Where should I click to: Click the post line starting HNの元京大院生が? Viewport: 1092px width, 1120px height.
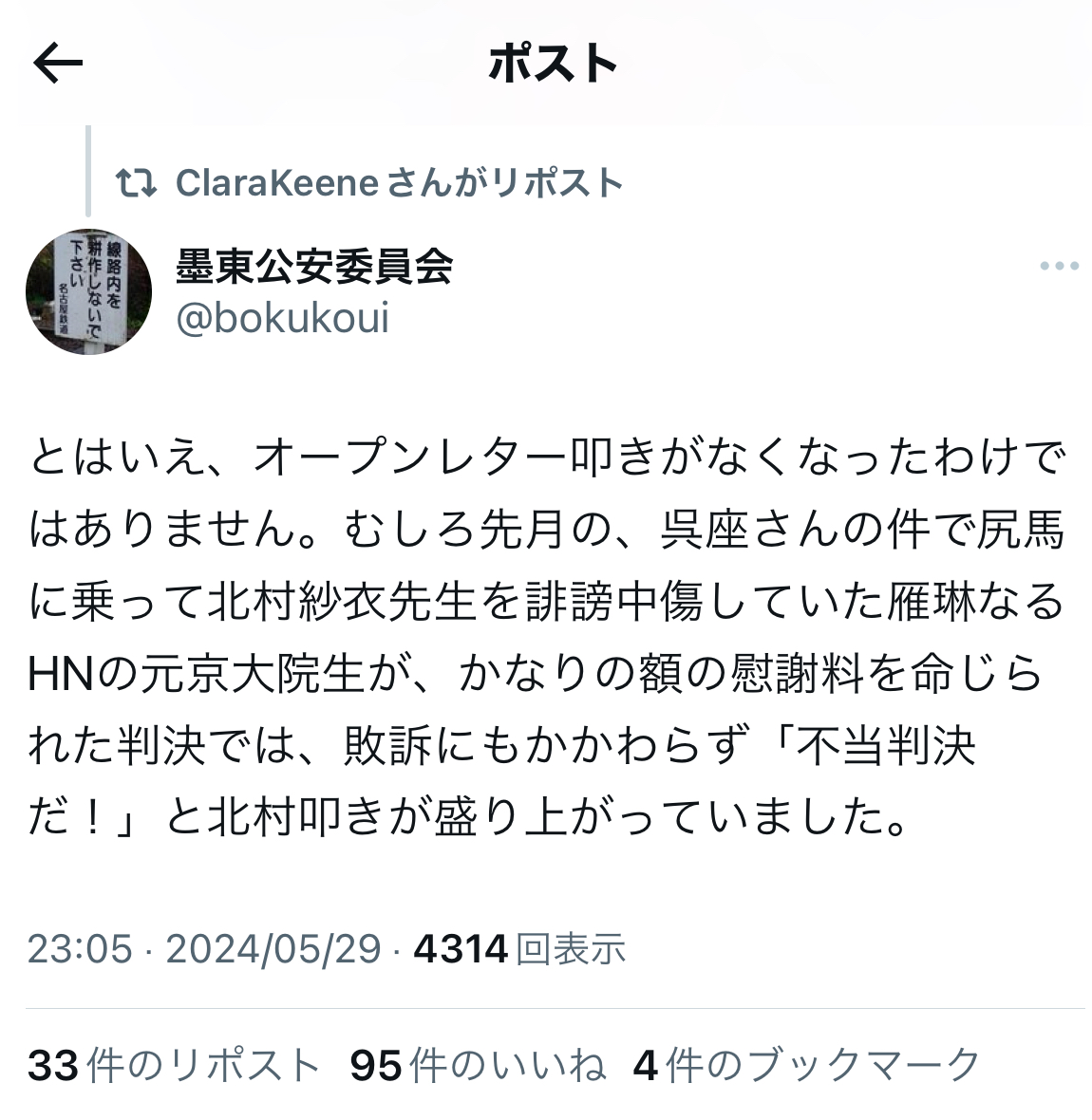click(535, 674)
